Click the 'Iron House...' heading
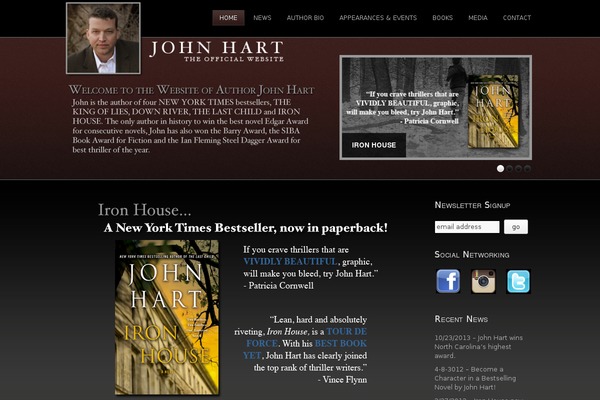This screenshot has width=600, height=400. pyautogui.click(x=144, y=210)
